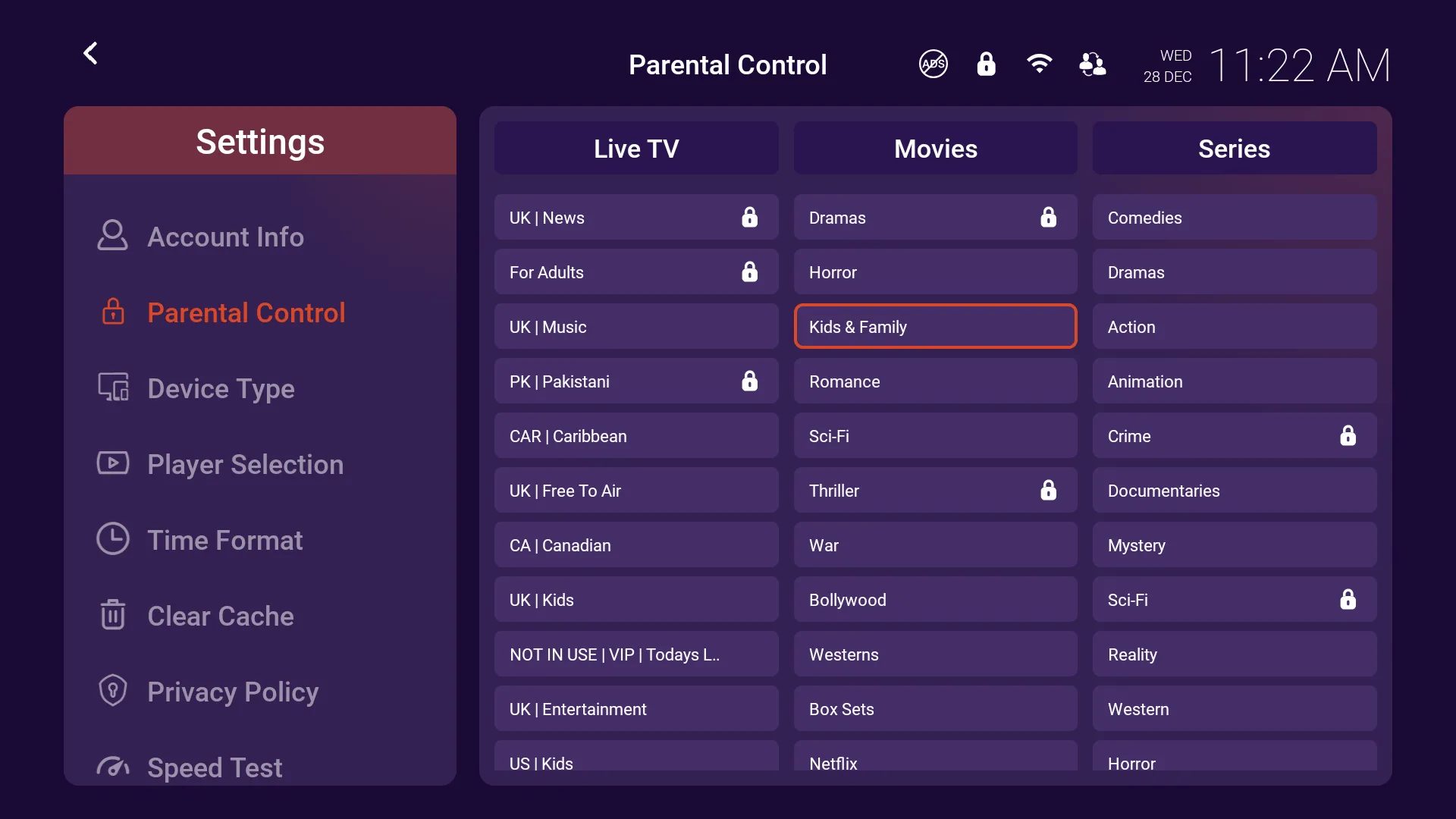Open the Movies column header
The width and height of the screenshot is (1456, 819).
pos(935,149)
